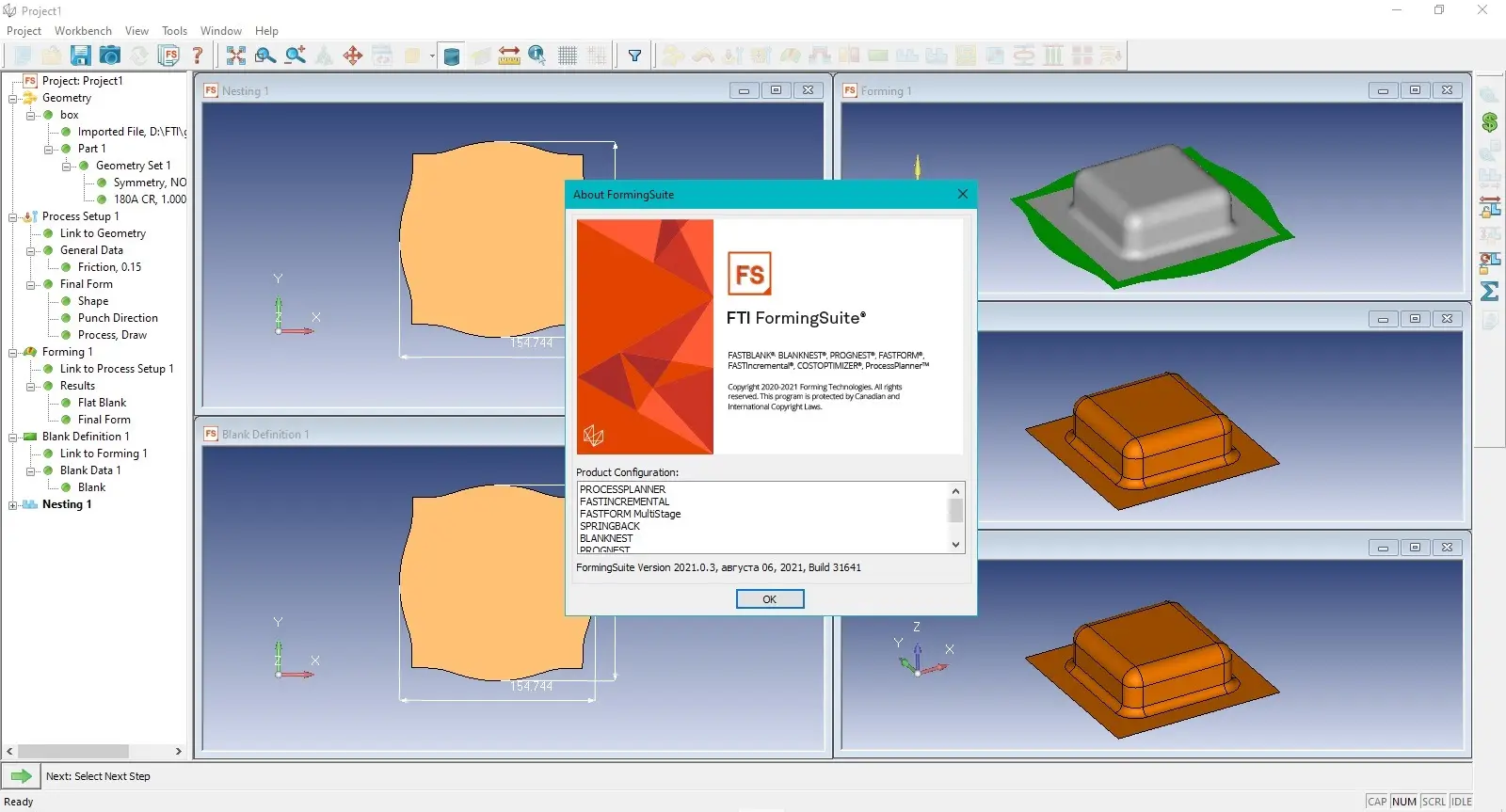Collapse the Geometry tree node
This screenshot has height=812, width=1506.
coord(13,98)
